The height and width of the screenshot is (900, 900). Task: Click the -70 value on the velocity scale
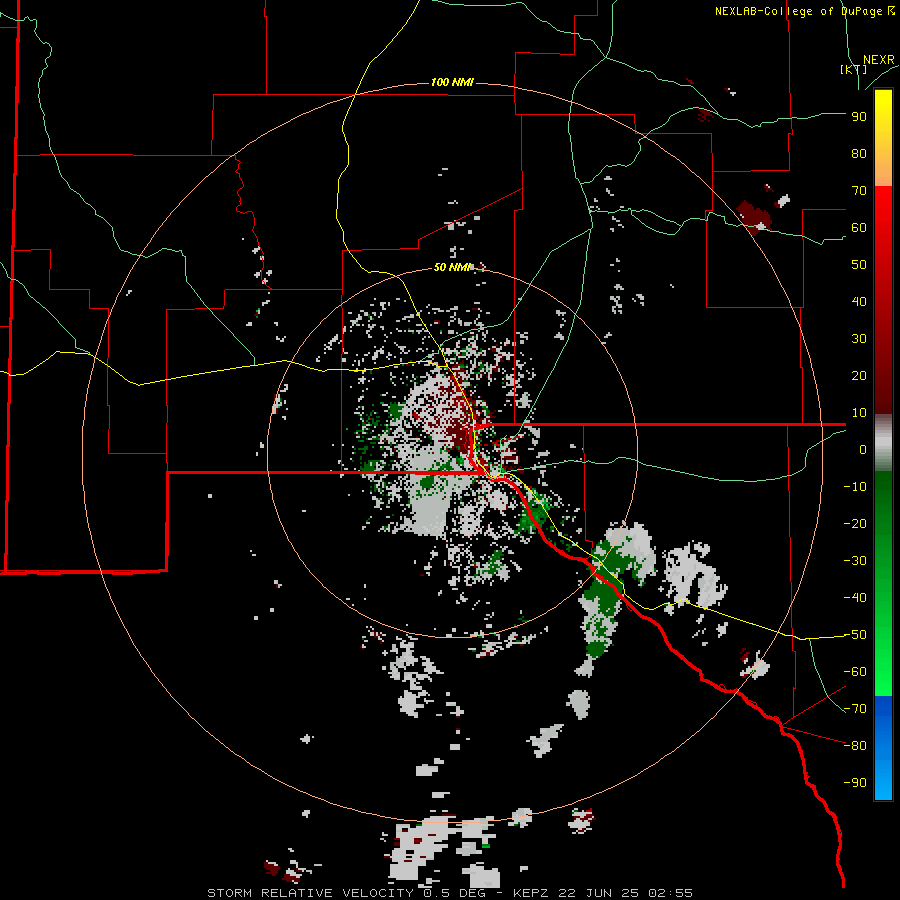point(855,709)
